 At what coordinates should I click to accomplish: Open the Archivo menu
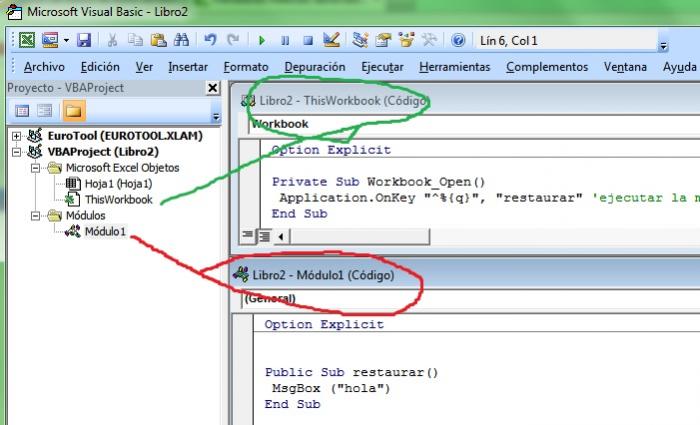coord(44,67)
